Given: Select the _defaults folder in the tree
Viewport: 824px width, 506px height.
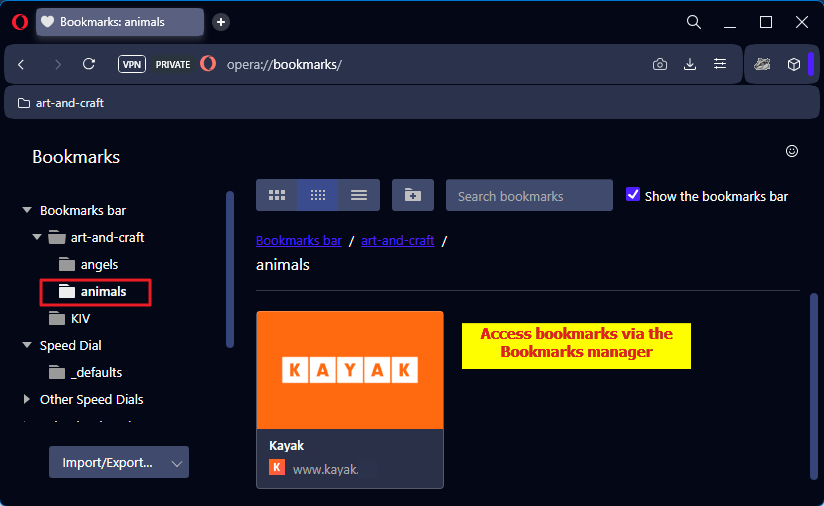Looking at the screenshot, I should point(85,373).
